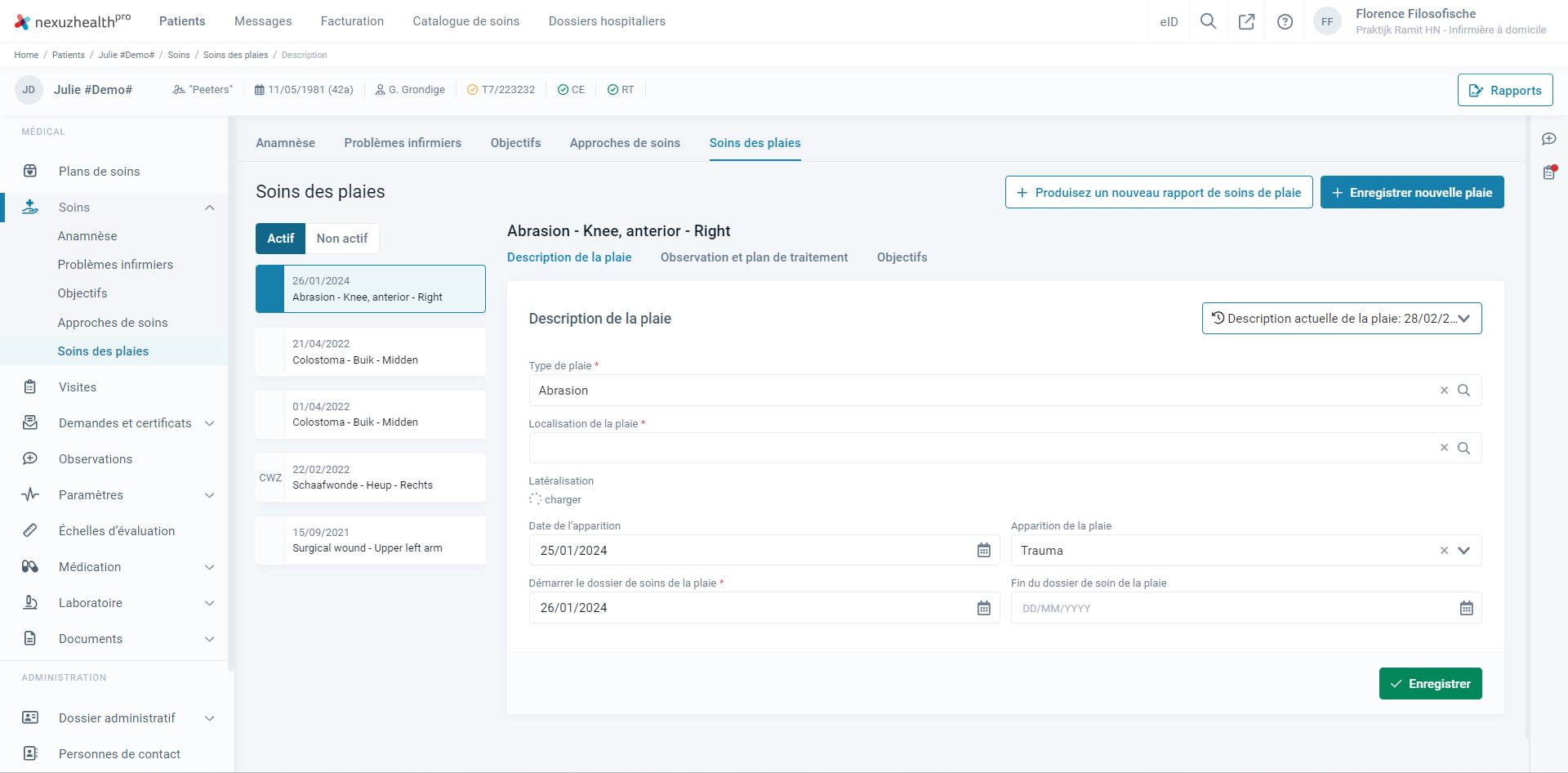Expand the Paramètres sidebar chevron
Viewport: 1568px width, 773px height.
[x=210, y=495]
